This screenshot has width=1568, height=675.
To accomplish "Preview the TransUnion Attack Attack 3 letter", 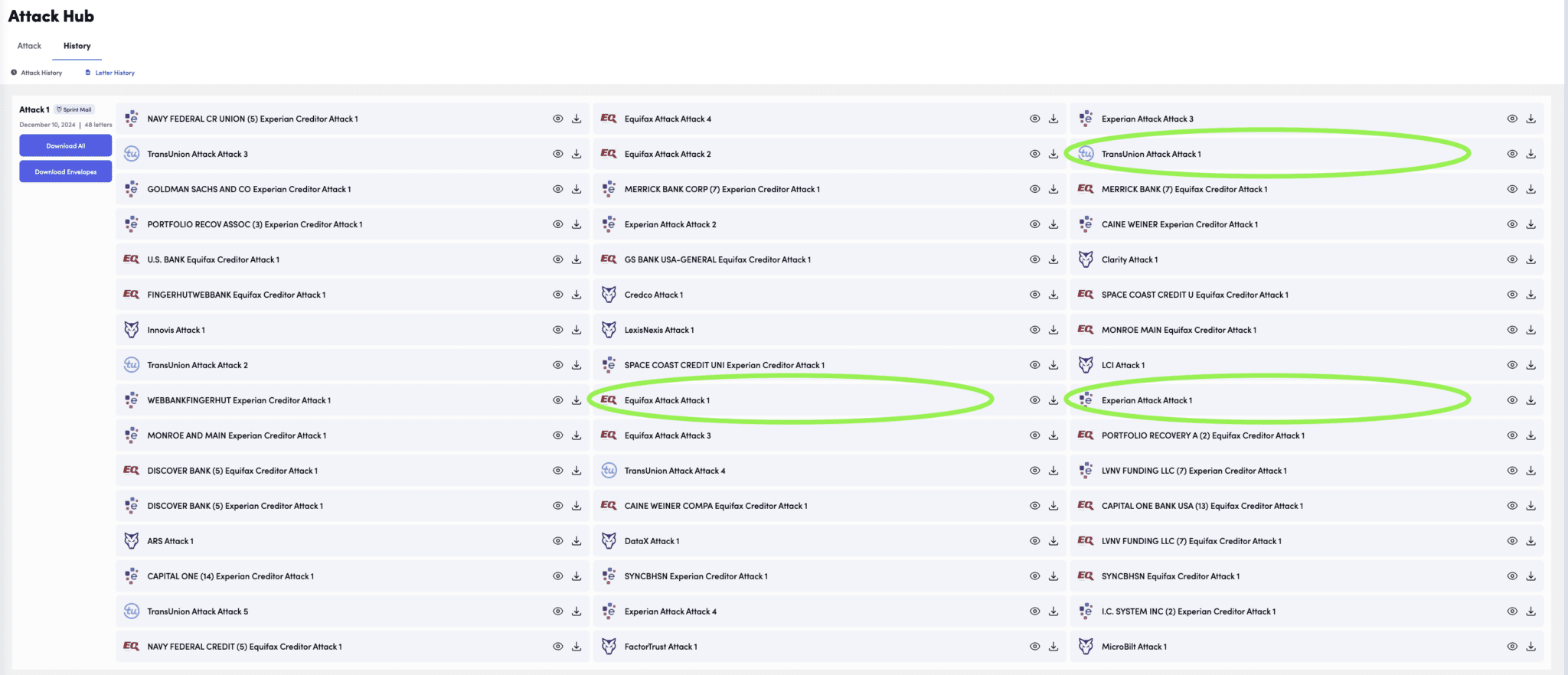I will 557,154.
